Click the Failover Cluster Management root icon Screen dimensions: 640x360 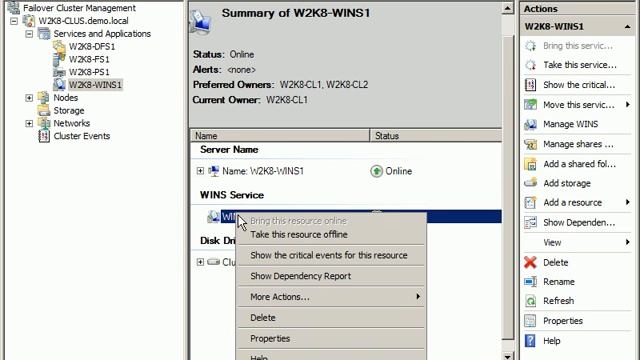click(13, 7)
